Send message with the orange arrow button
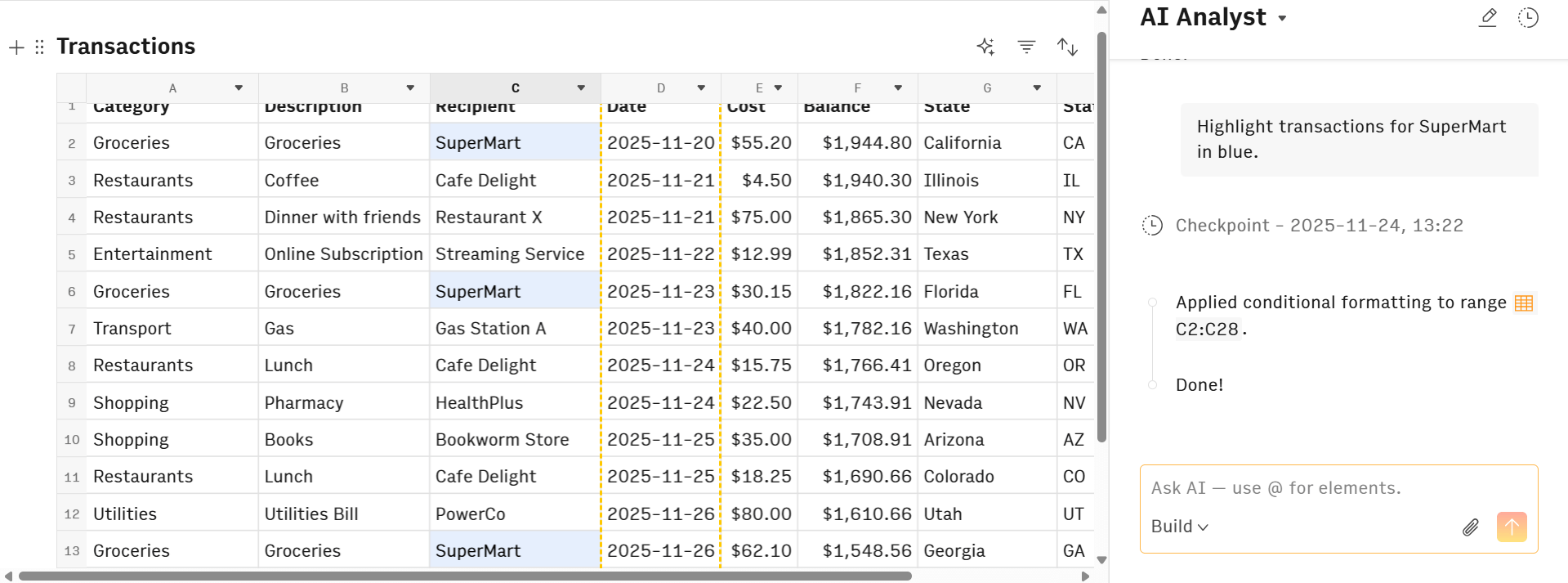The height and width of the screenshot is (583, 1568). 1512,527
